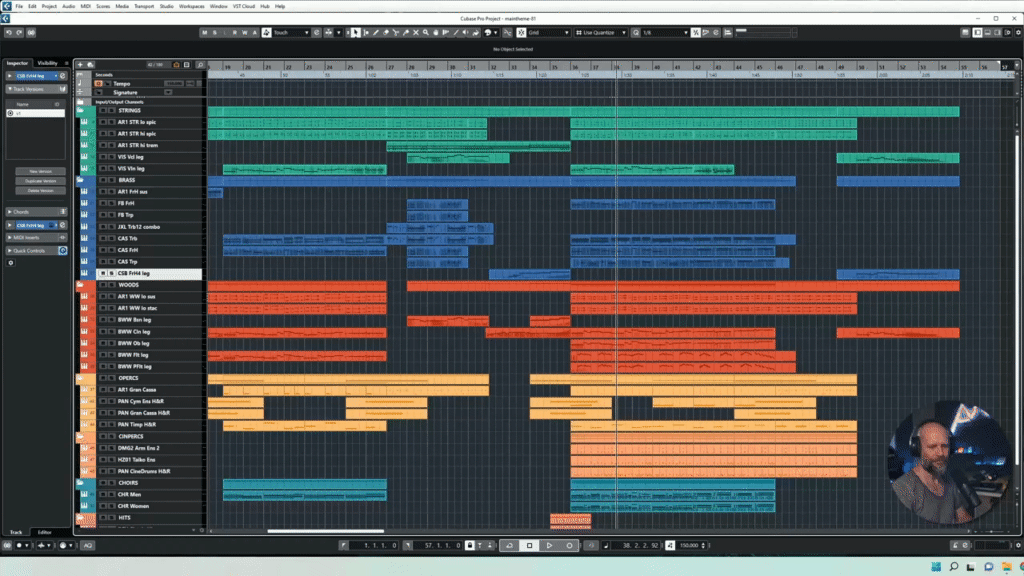Open the Windows Start button
This screenshot has height=576, width=1024.
(936, 567)
